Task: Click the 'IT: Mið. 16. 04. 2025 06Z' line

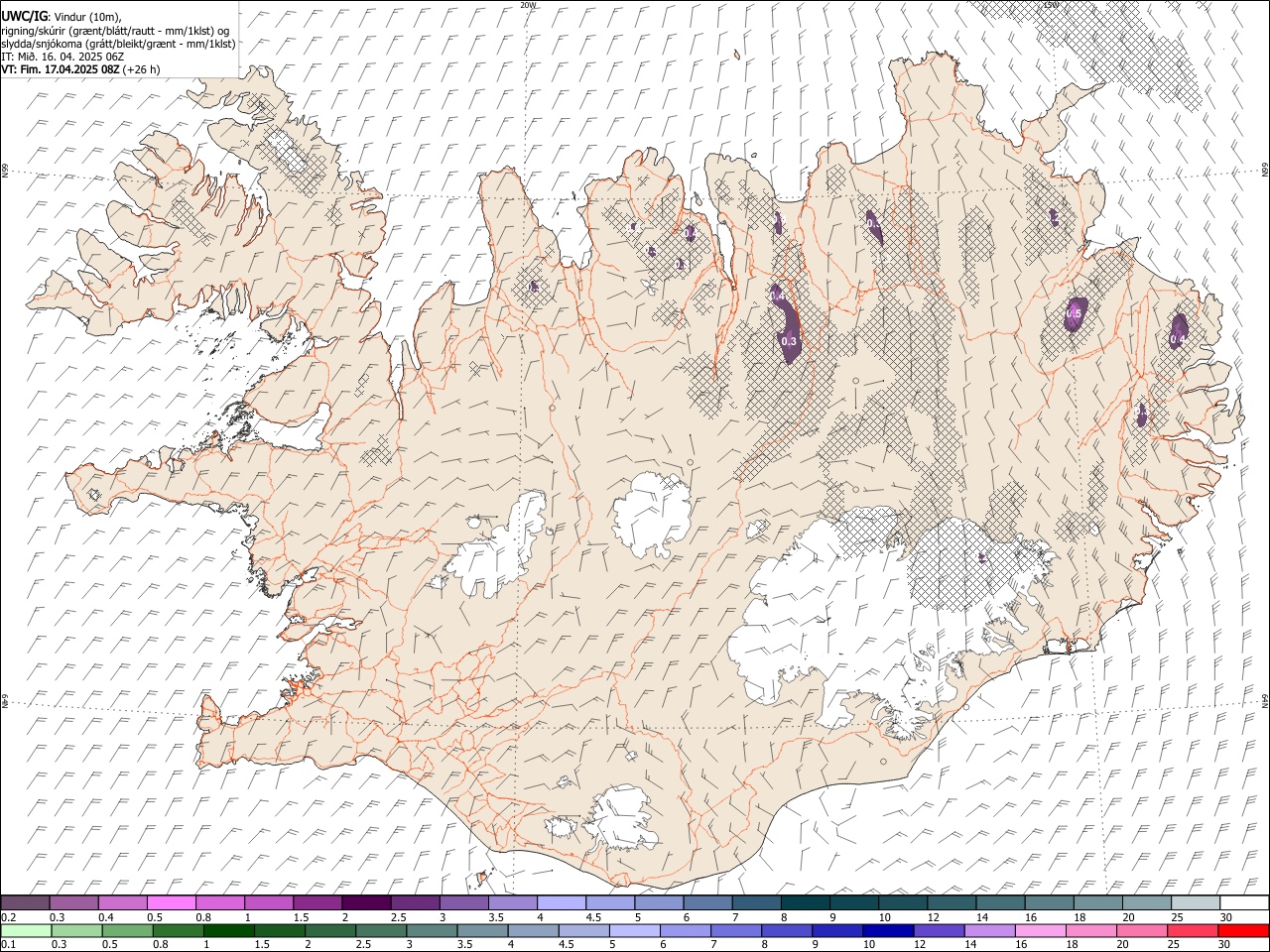Action: [63, 57]
